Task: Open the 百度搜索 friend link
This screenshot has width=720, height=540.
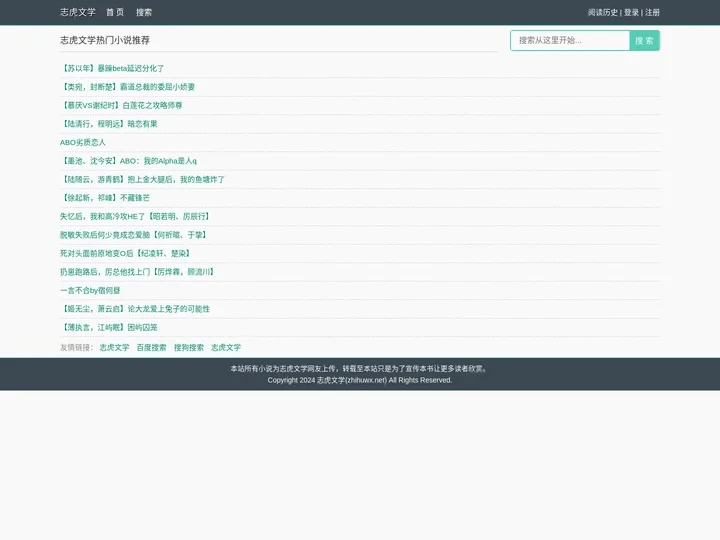Action: 152,347
